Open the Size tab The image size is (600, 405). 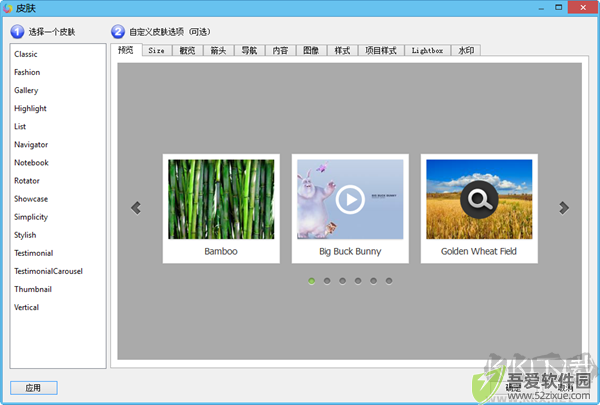[157, 50]
